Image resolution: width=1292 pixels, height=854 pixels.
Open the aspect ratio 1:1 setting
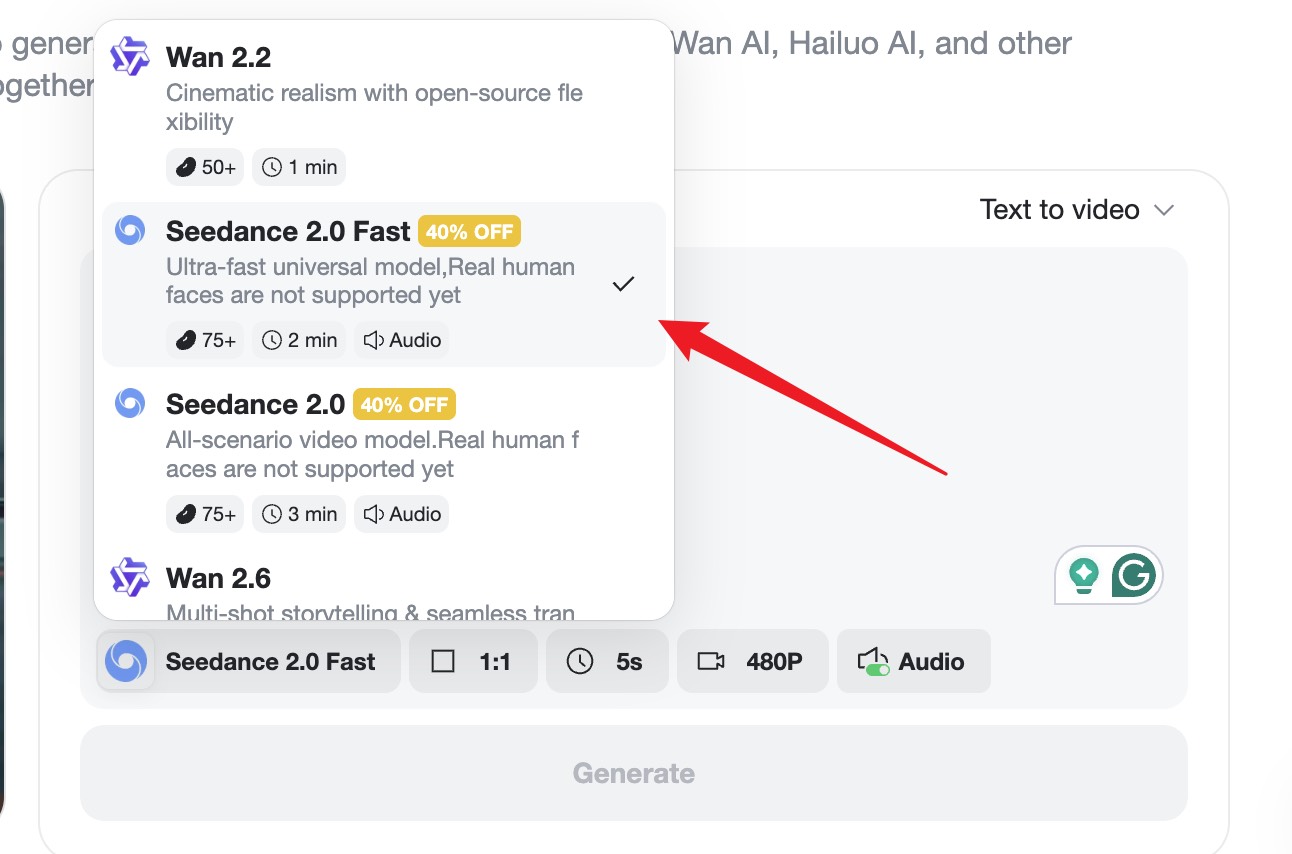(473, 661)
